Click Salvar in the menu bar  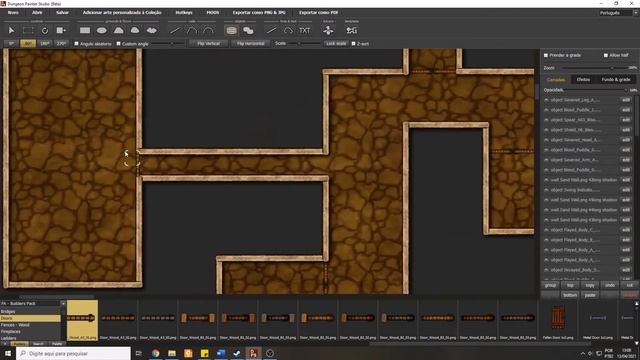point(62,13)
